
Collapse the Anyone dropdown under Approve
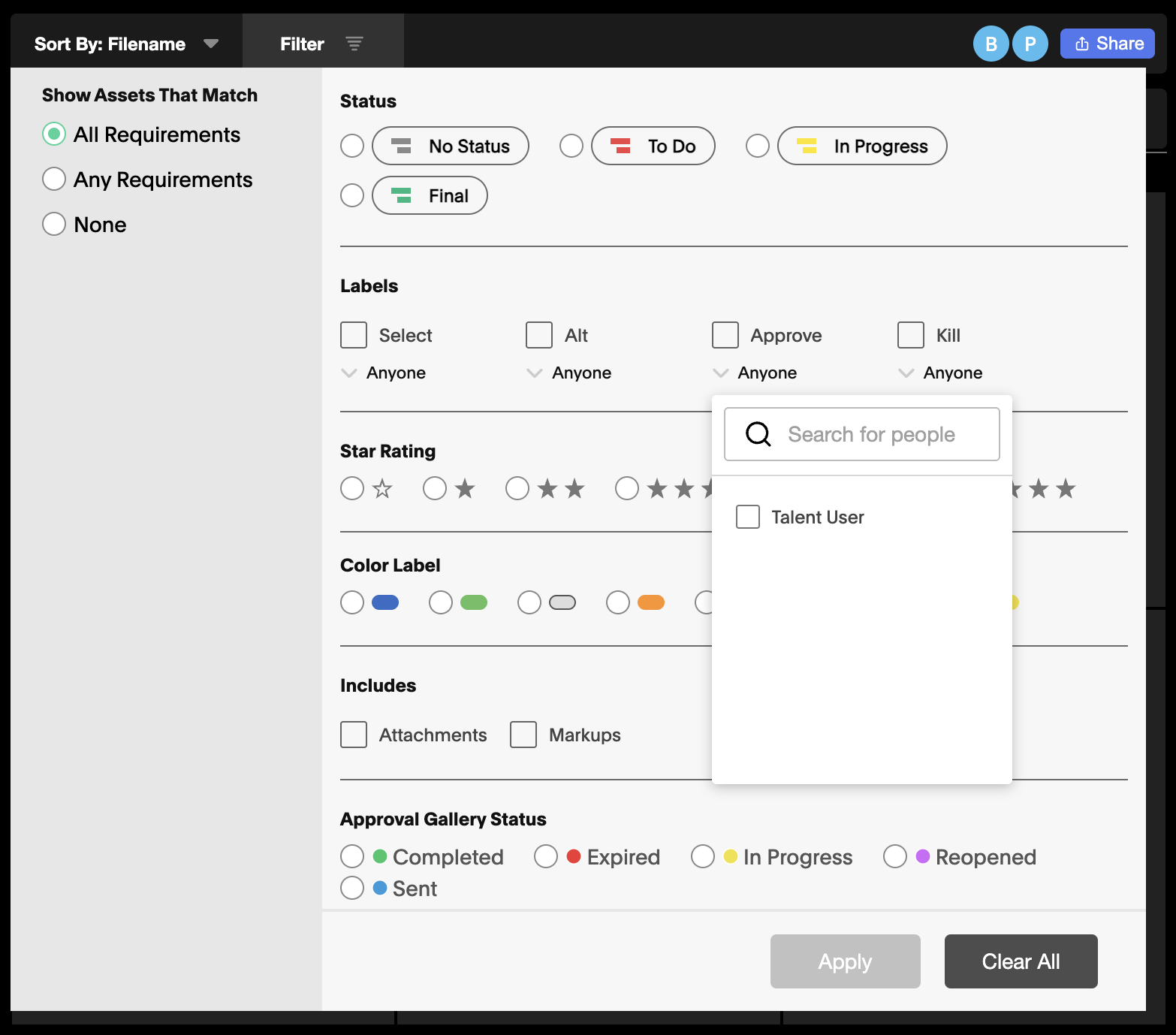tap(755, 373)
